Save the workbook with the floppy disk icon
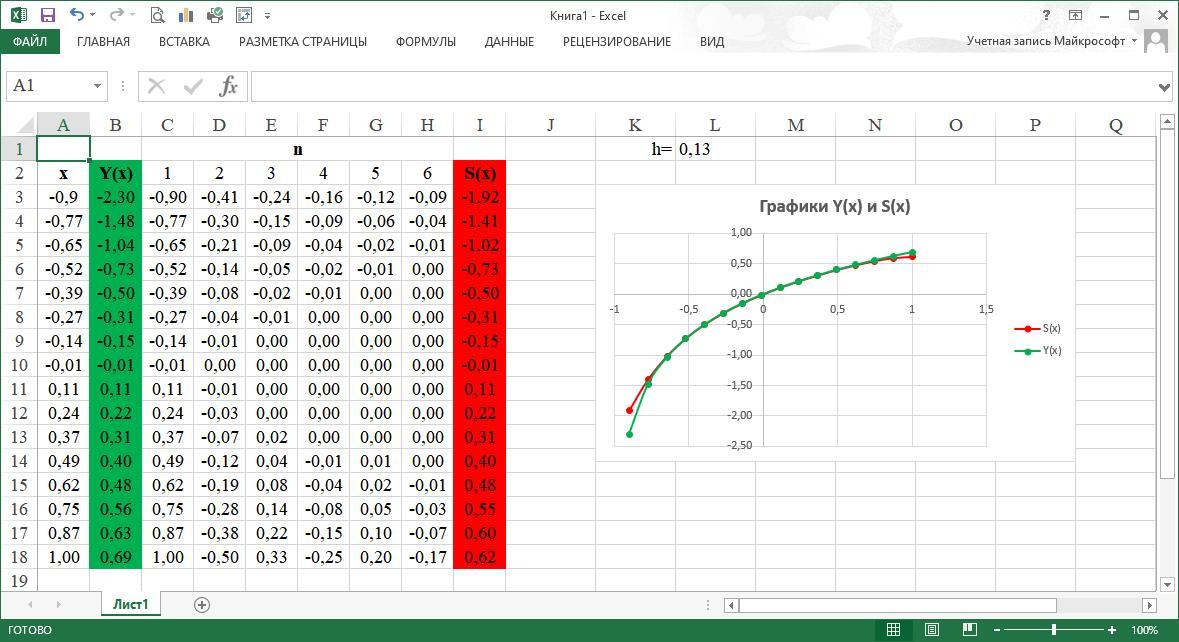Screen dimensions: 1179x642 point(47,15)
